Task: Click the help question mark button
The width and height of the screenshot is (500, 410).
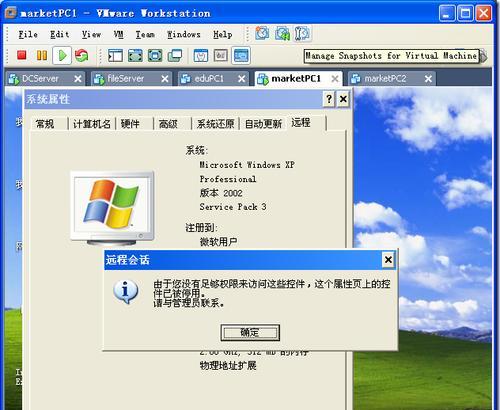Action: [x=329, y=99]
